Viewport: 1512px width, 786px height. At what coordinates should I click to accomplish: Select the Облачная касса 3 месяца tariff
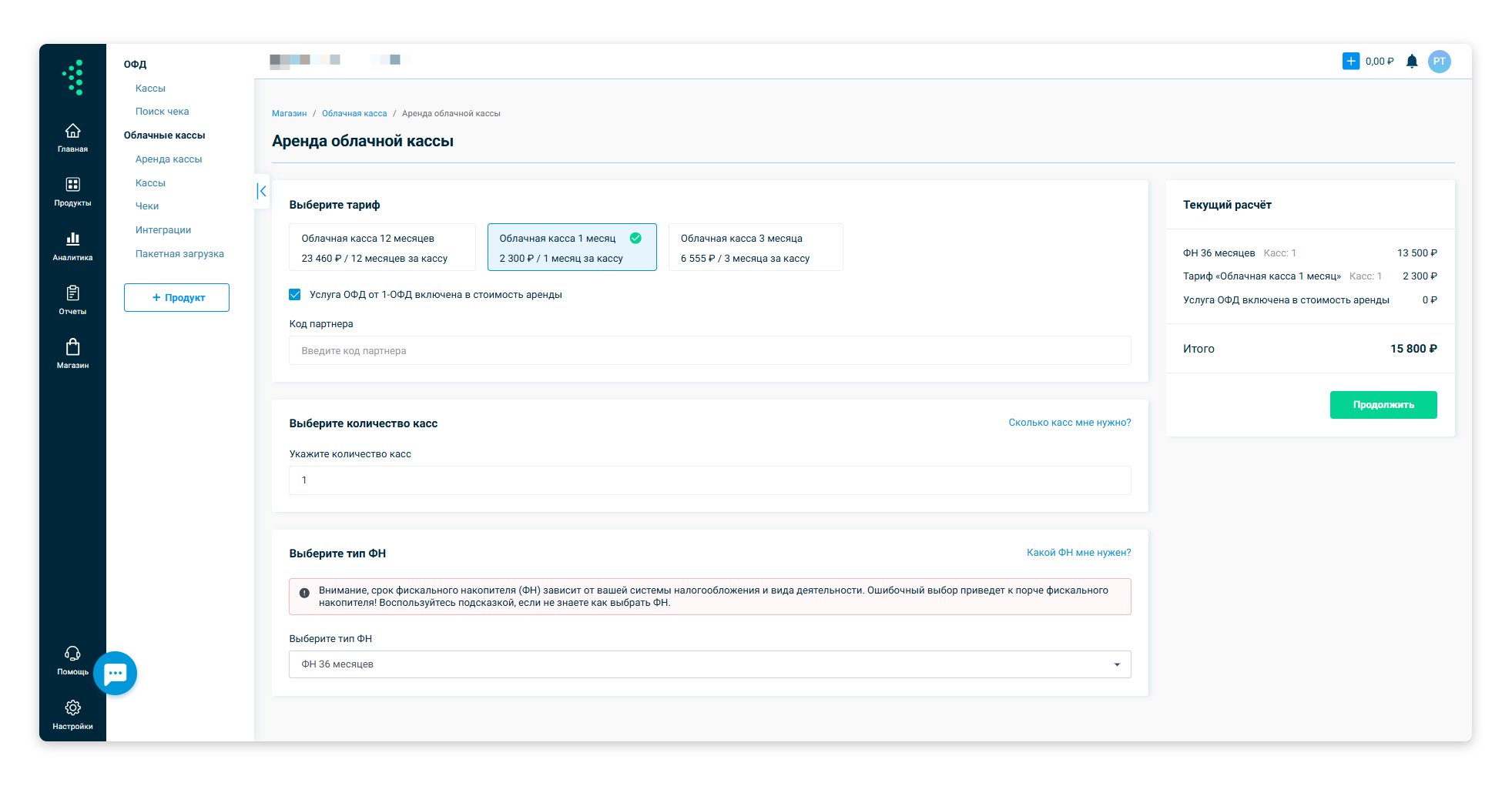point(755,248)
